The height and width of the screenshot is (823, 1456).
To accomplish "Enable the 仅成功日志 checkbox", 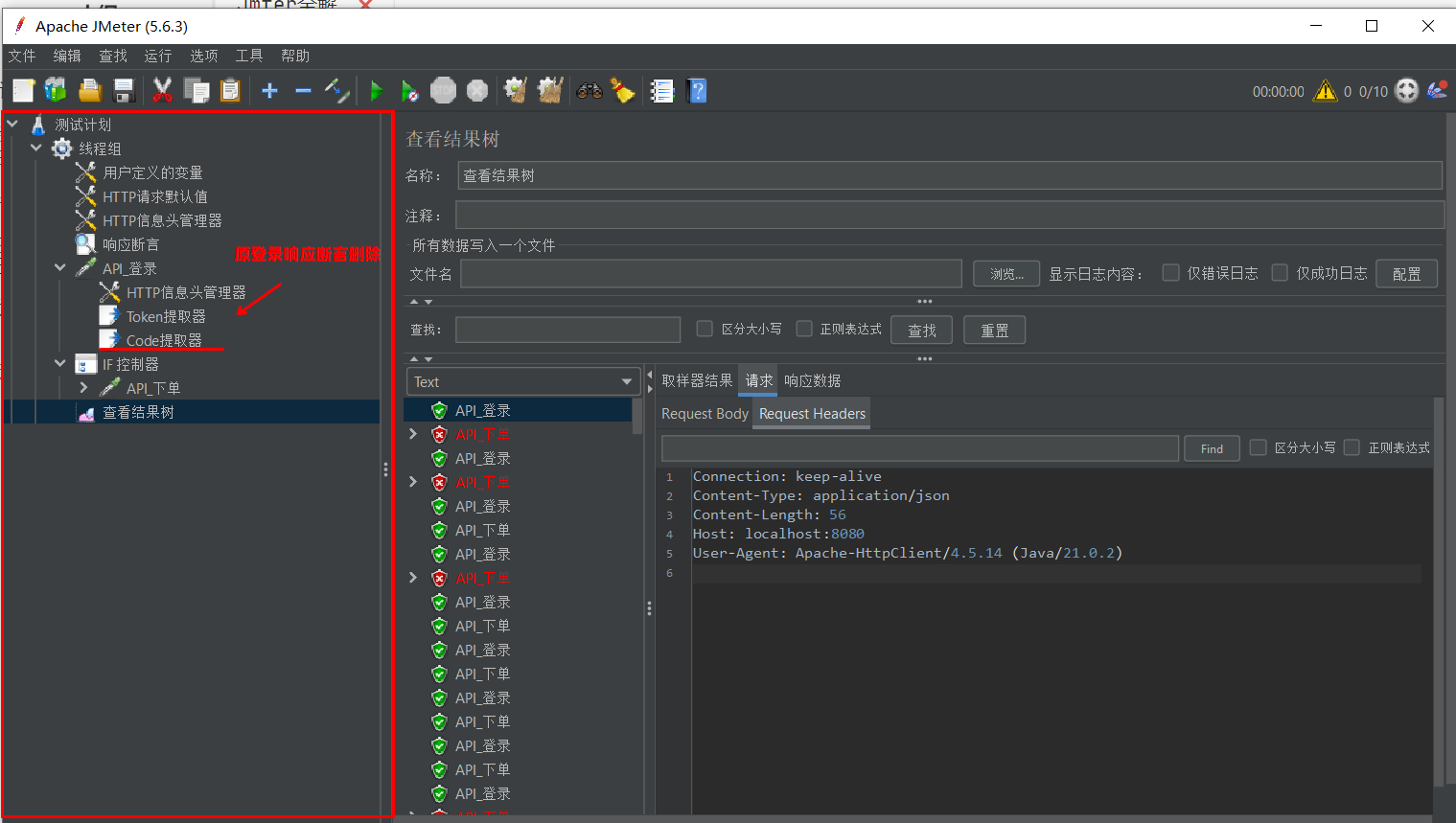I will 1280,273.
